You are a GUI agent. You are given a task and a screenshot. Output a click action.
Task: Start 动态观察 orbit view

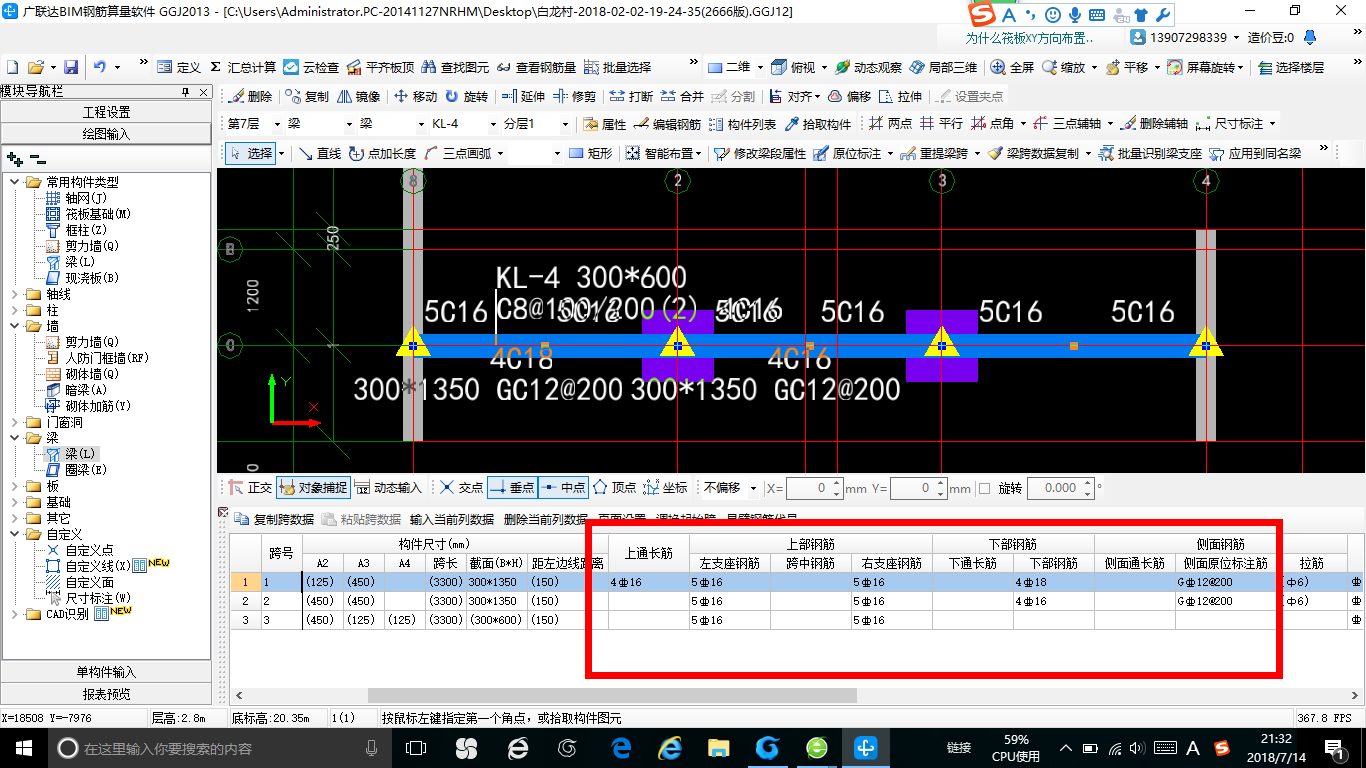(869, 67)
